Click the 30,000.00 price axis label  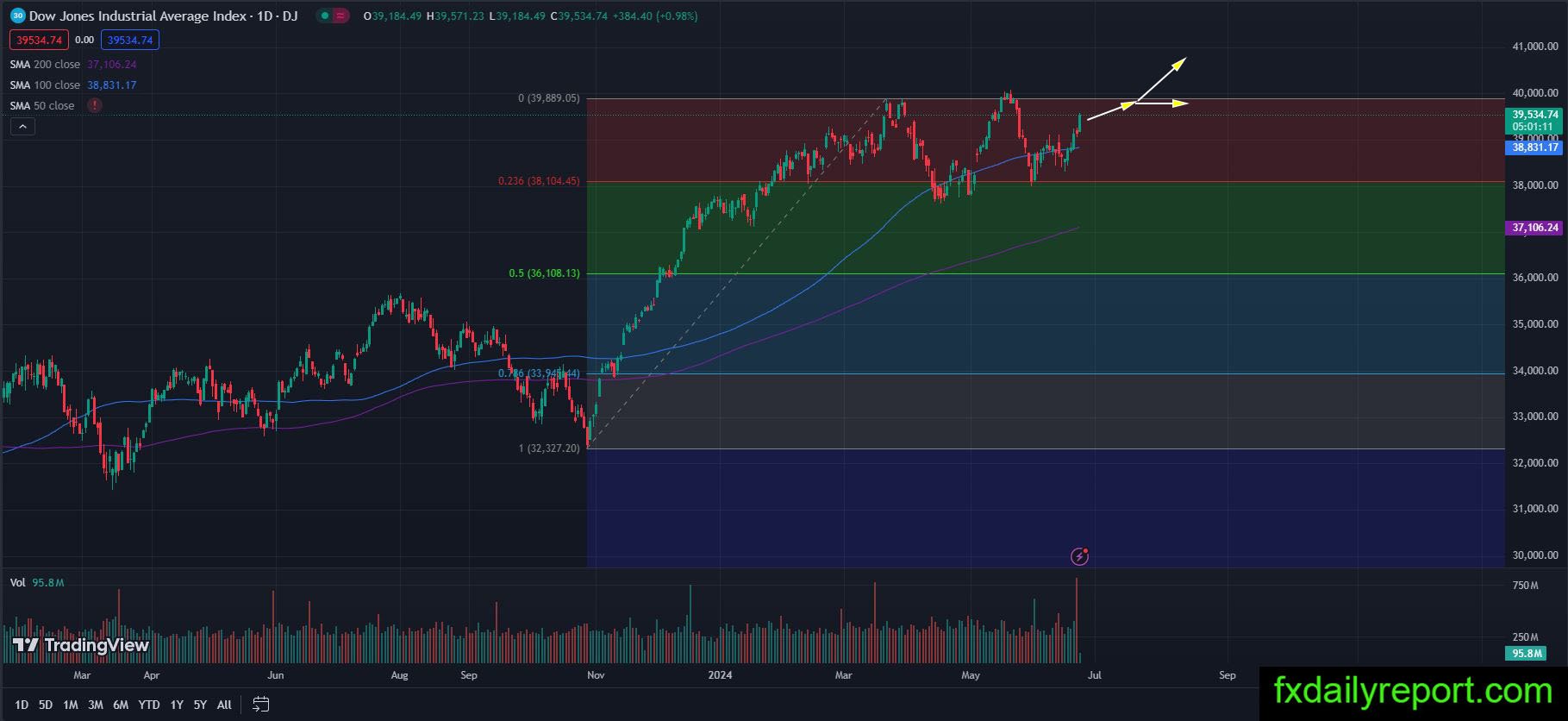(1535, 555)
